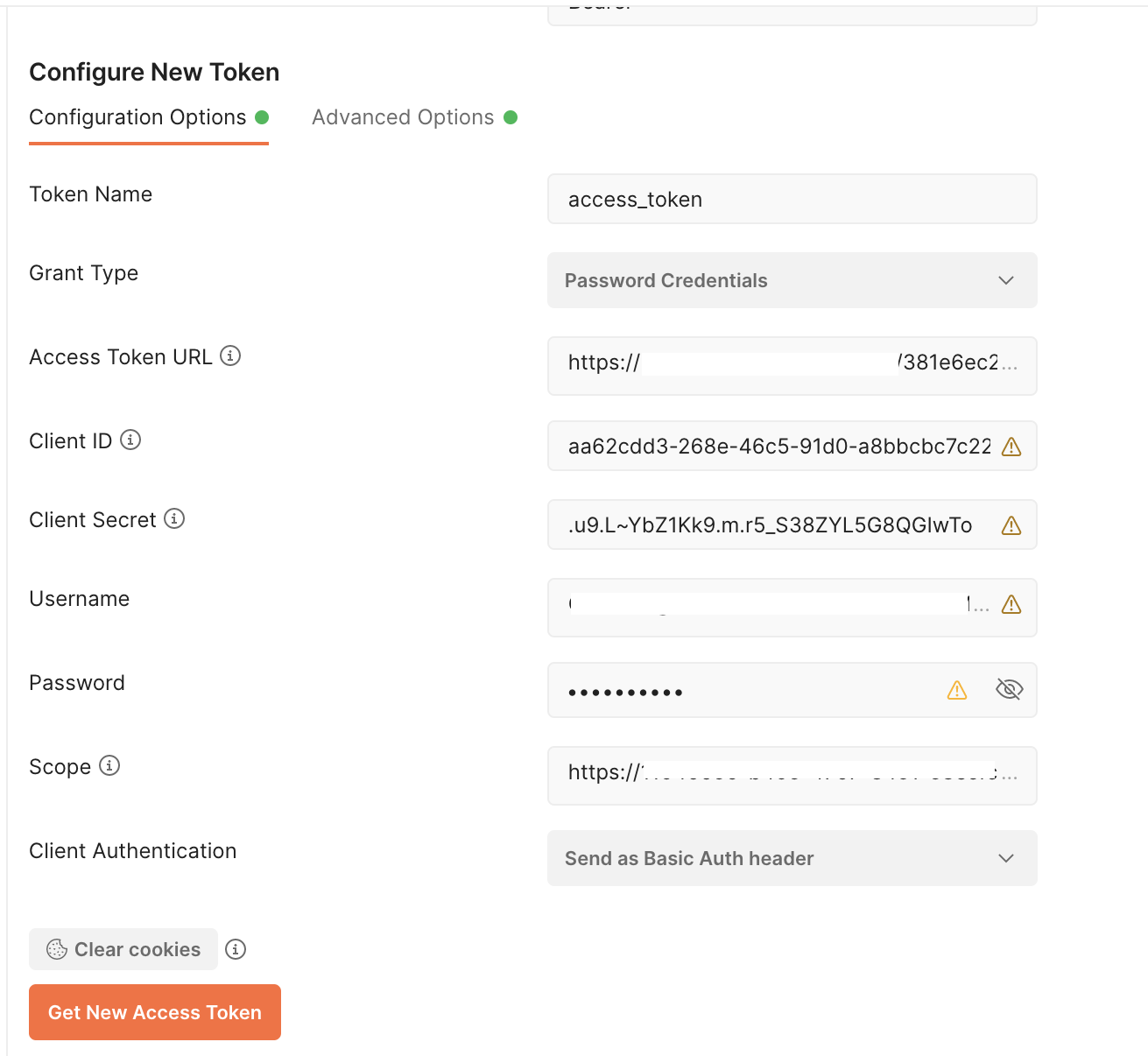Click the warning icon in the Password field
Screen dimensions: 1148x1056
(957, 690)
